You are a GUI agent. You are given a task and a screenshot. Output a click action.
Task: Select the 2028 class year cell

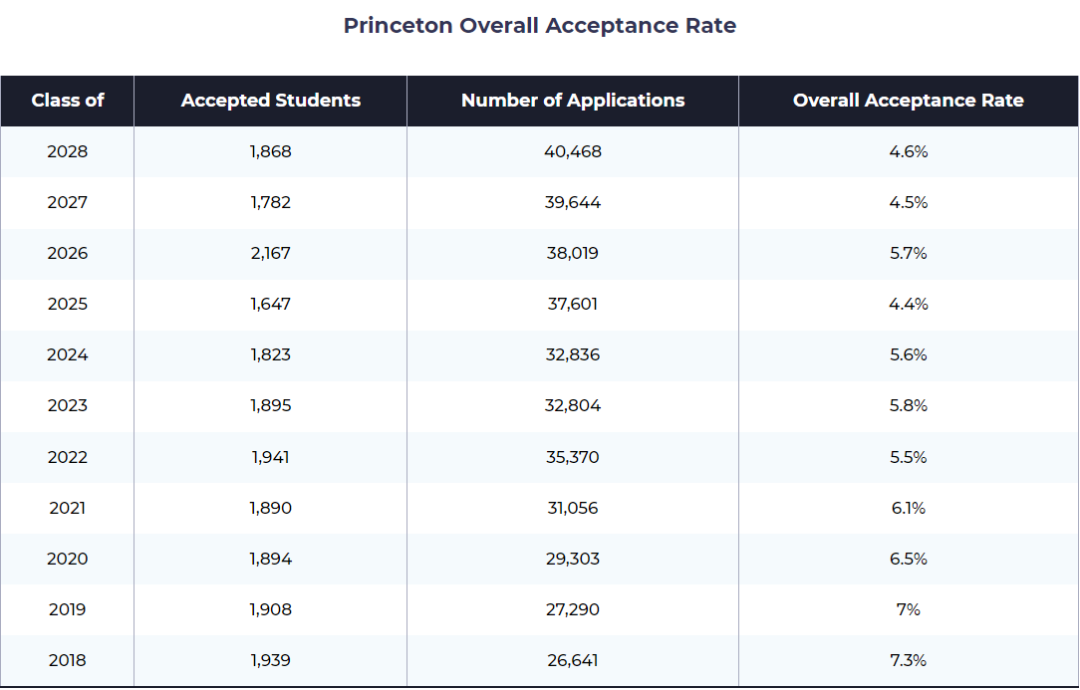[68, 151]
